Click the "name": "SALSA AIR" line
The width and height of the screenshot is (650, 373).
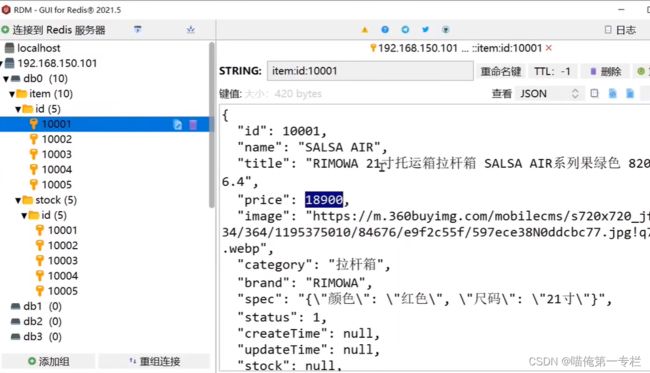click(x=312, y=148)
